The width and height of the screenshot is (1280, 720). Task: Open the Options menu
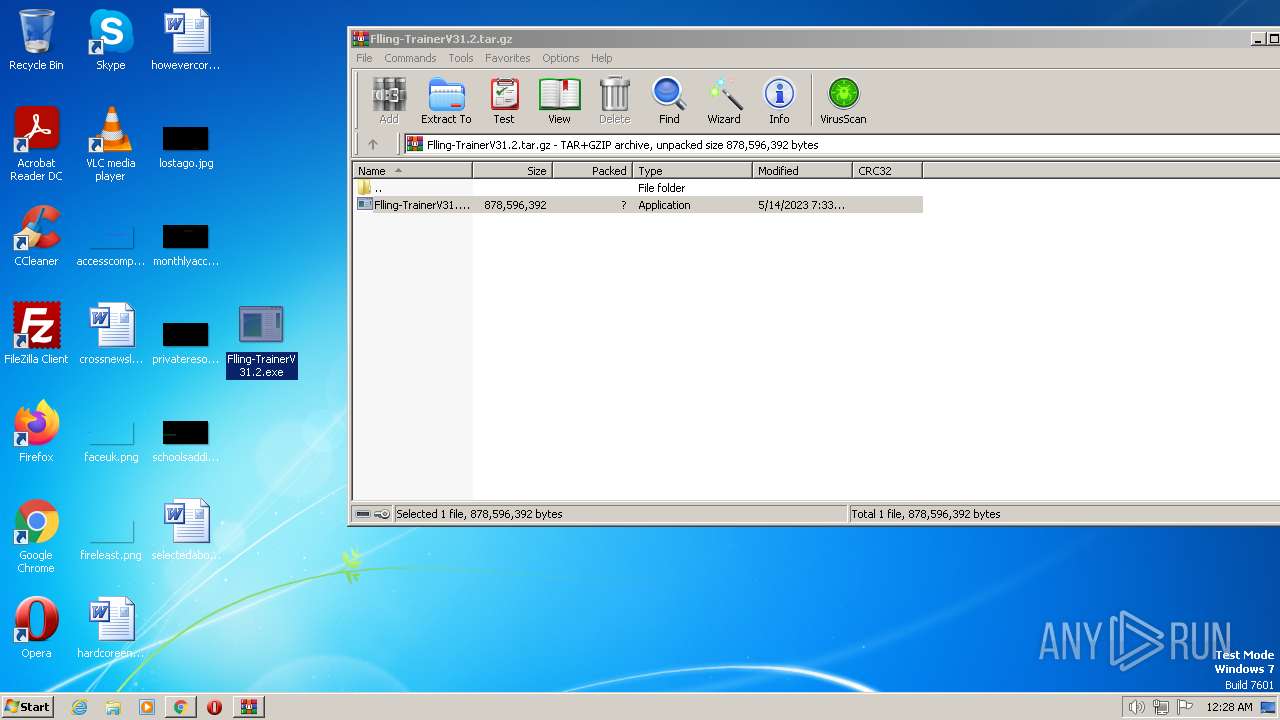[561, 58]
